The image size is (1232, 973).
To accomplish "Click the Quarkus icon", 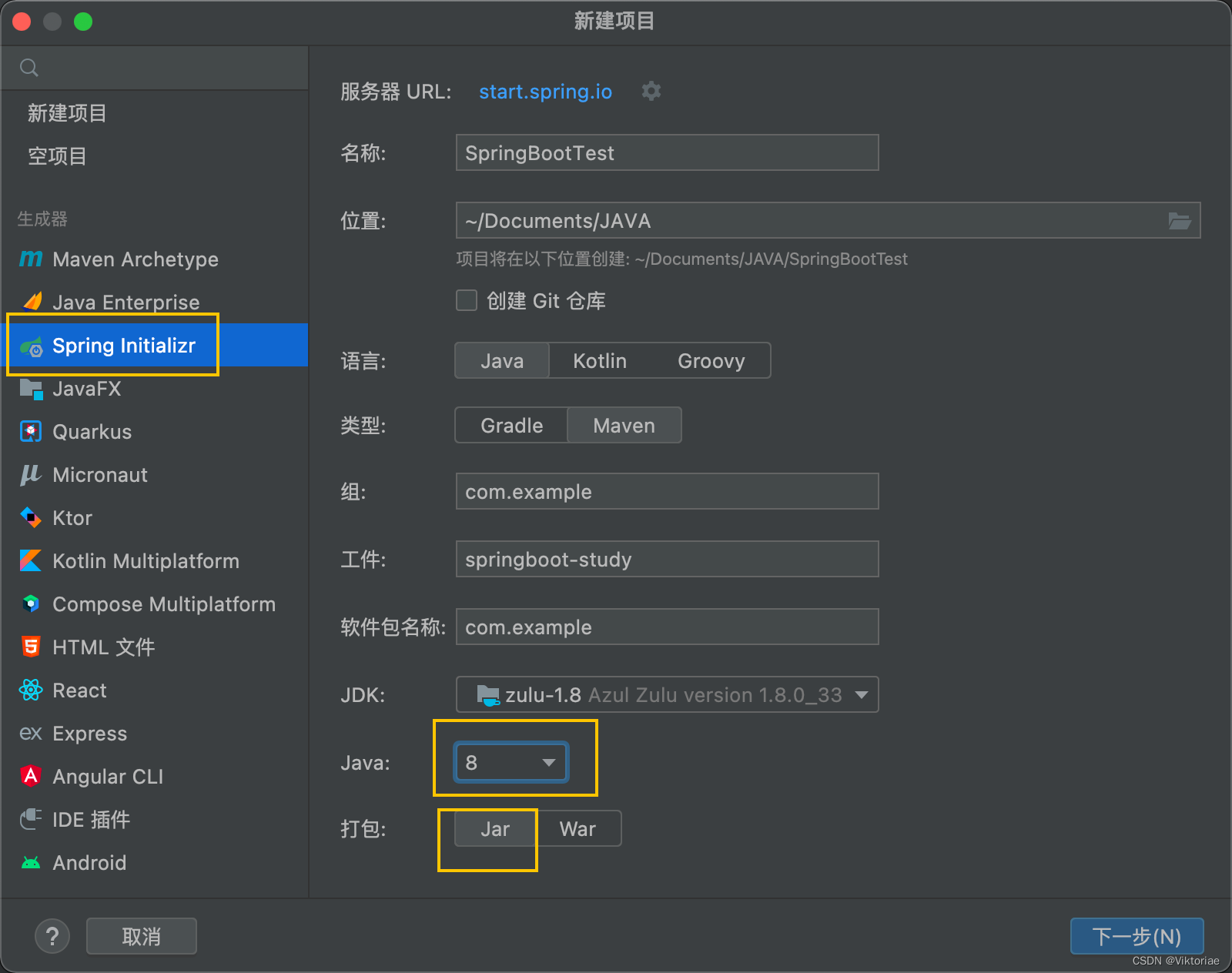I will (x=31, y=431).
